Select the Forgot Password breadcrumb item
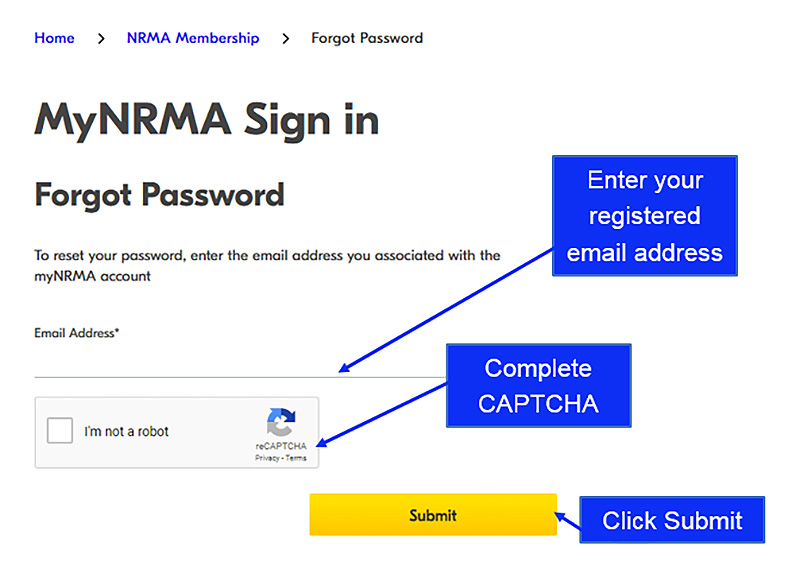This screenshot has width=800, height=577. pos(367,38)
